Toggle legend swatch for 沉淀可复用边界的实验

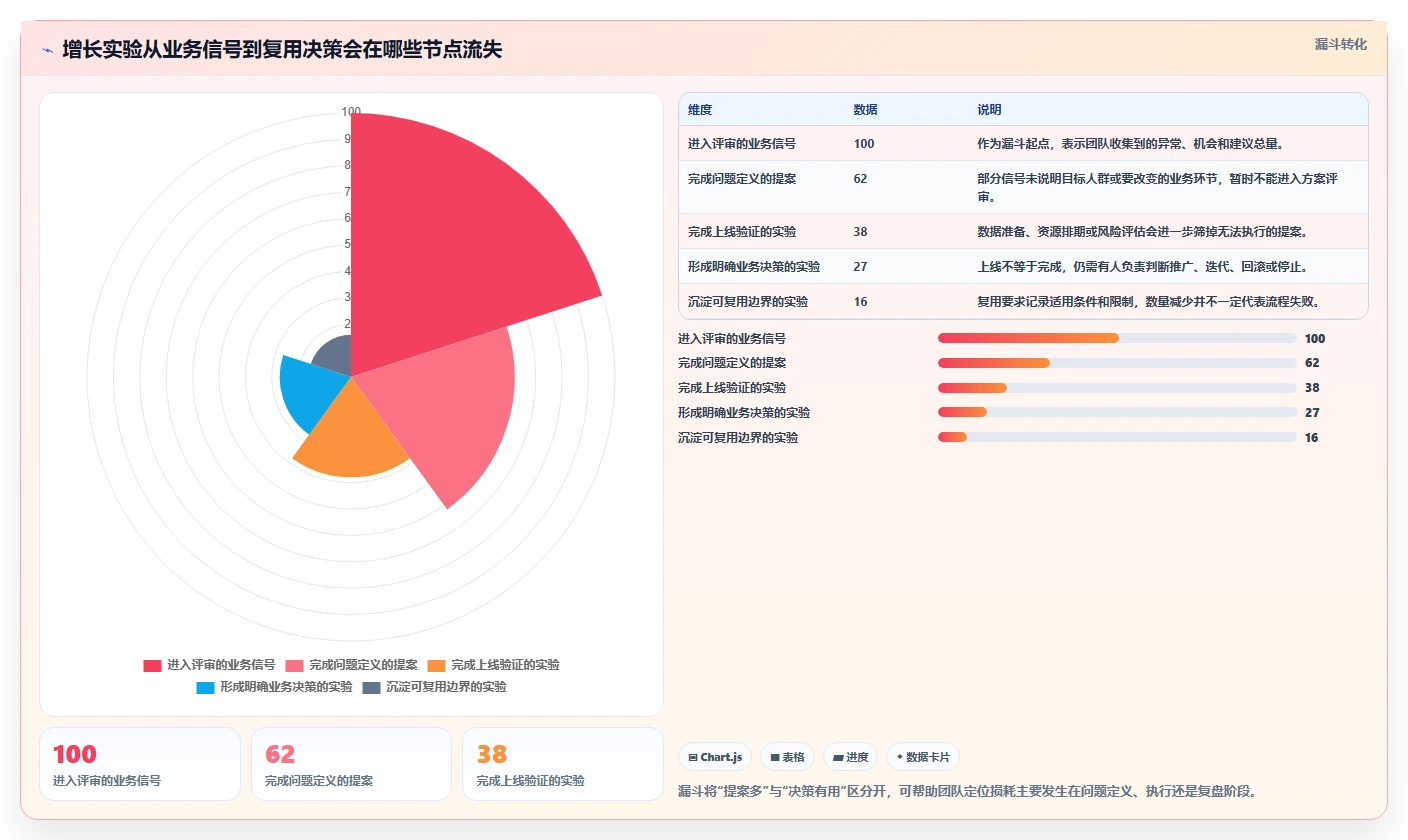coord(371,687)
